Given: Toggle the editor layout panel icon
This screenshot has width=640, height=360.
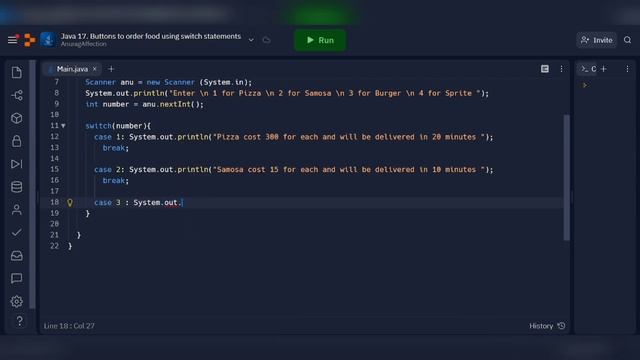Looking at the screenshot, I should 545,69.
